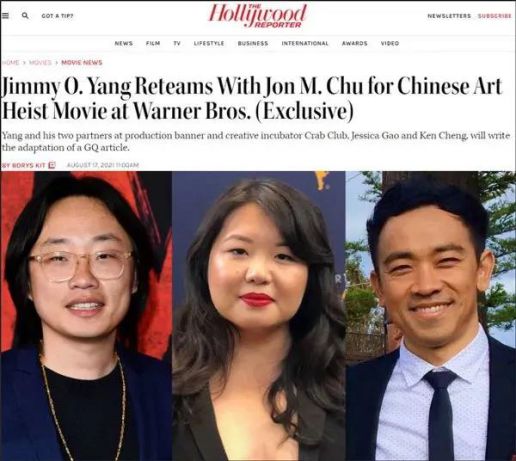The image size is (516, 461).
Task: Select the Awards navigation item
Action: click(355, 43)
